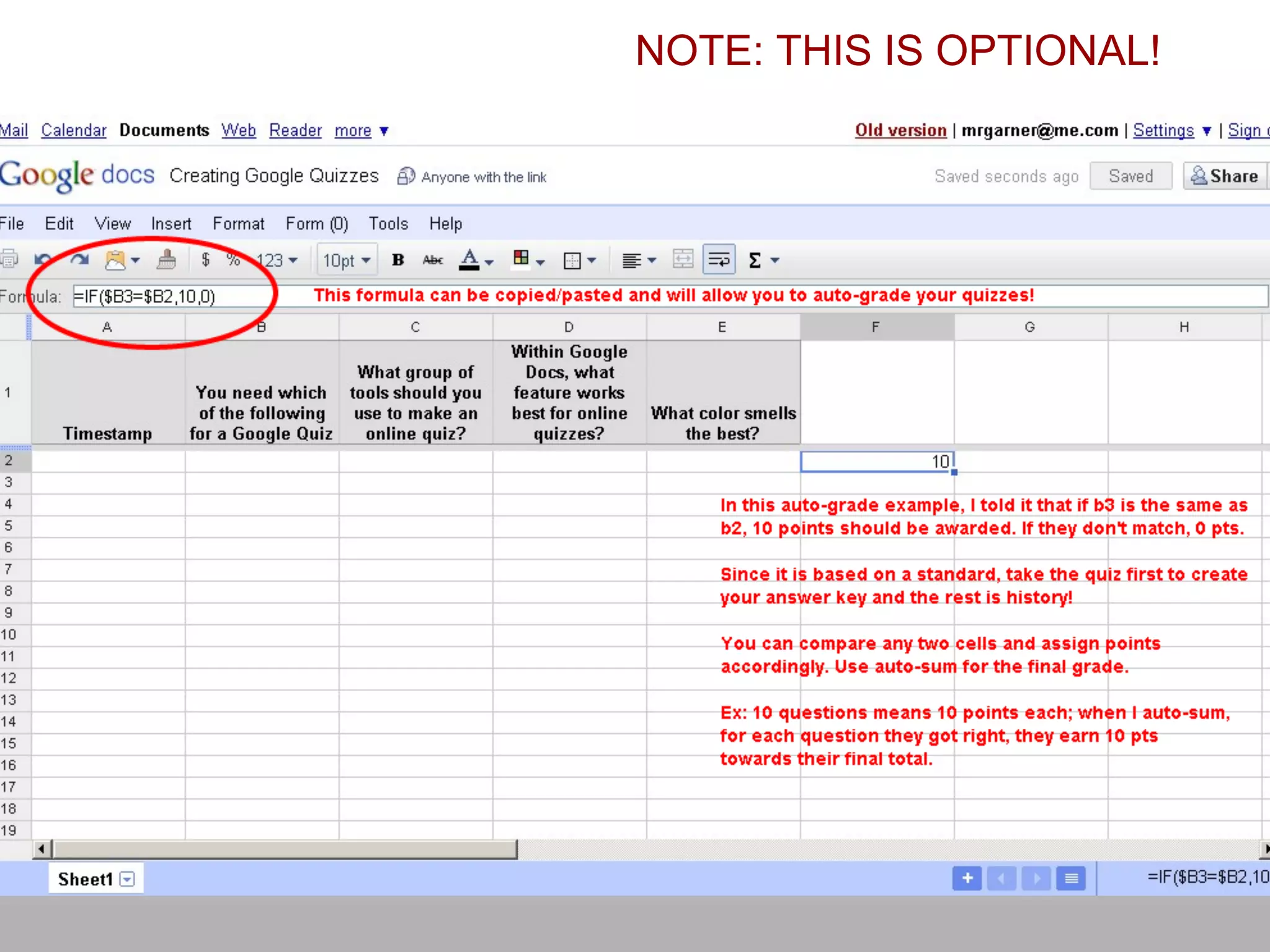Open Sheet1 tab dropdown arrow
Image resolution: width=1270 pixels, height=952 pixels.
click(x=127, y=879)
